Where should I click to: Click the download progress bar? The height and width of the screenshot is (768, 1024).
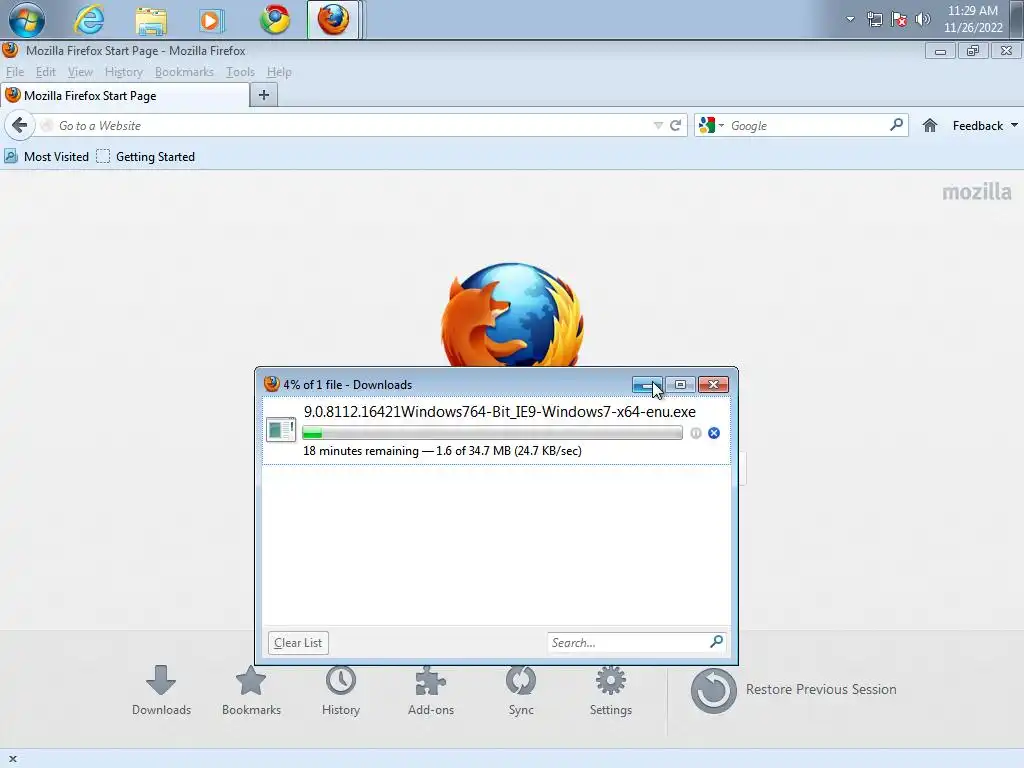click(x=492, y=433)
